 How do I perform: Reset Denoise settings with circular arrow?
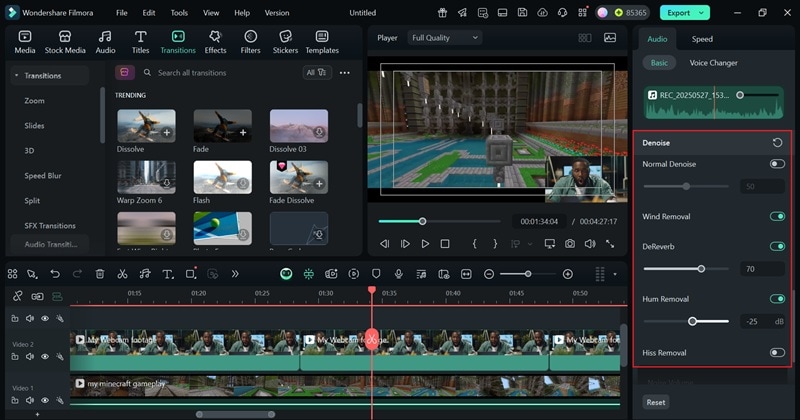coord(777,142)
